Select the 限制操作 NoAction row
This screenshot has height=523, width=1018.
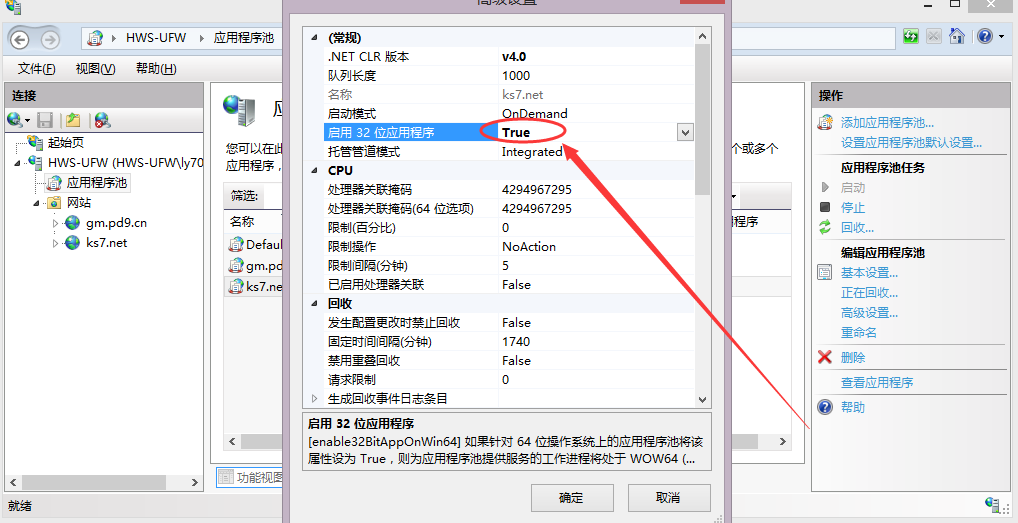pos(510,247)
